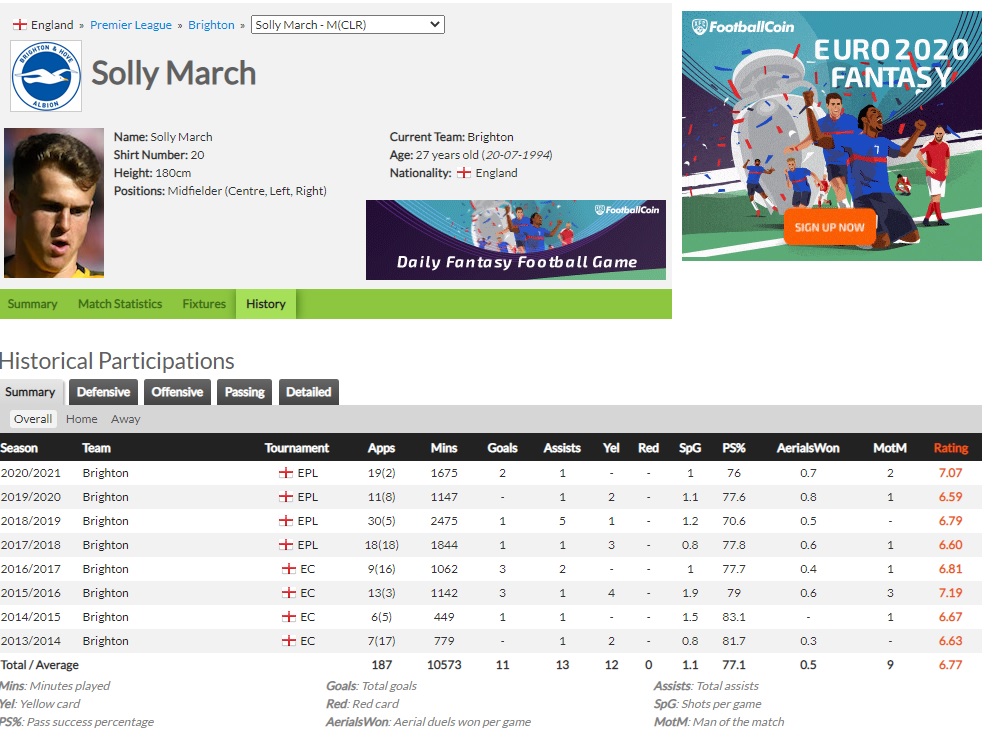Click the England flag icon in breadcrumb
Image resolution: width=994 pixels, height=738 pixels.
pos(20,25)
